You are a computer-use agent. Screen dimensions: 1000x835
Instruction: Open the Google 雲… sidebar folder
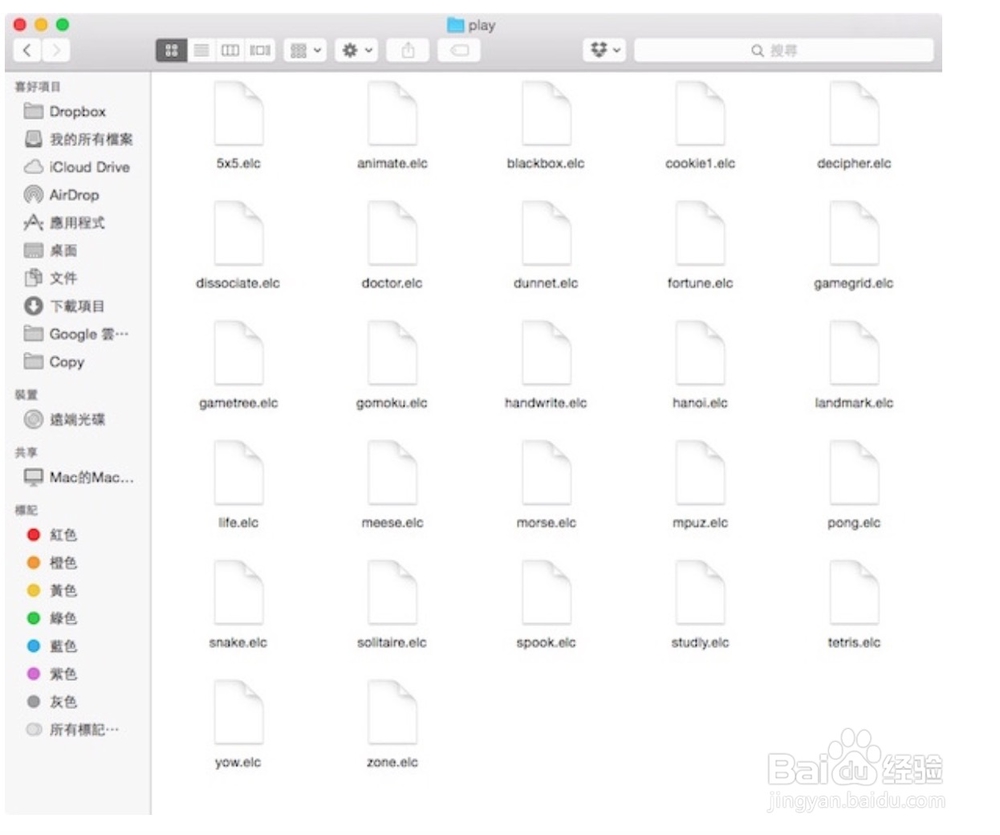click(x=76, y=334)
